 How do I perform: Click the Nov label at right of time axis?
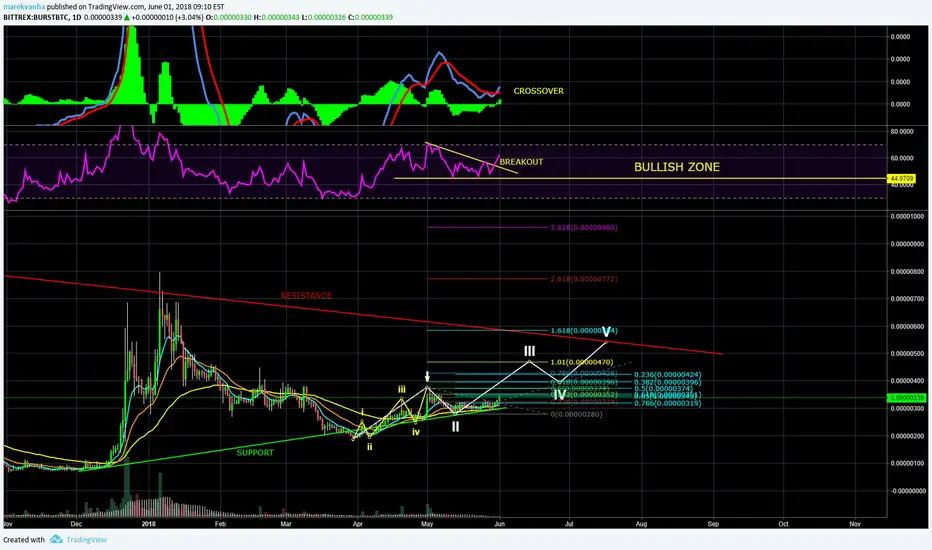click(x=855, y=524)
